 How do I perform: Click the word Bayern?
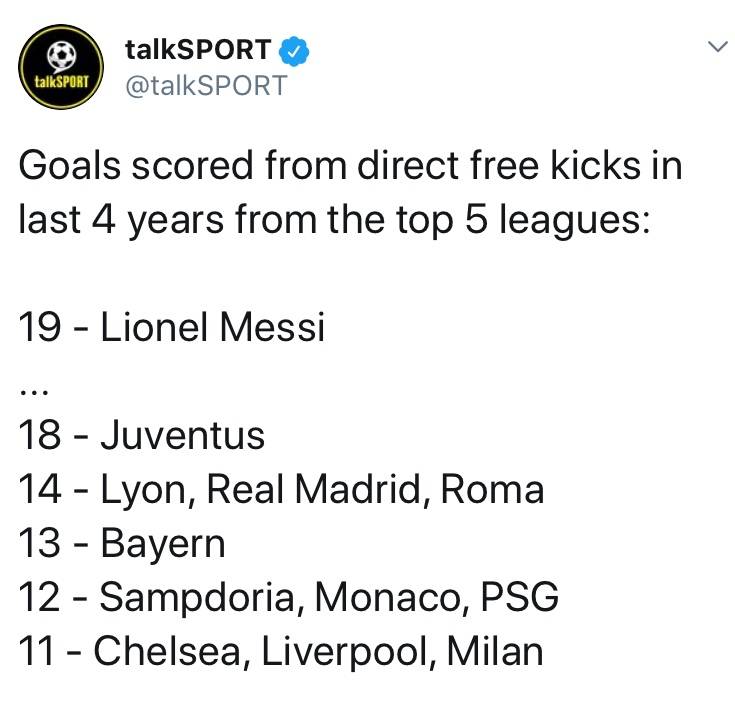[163, 545]
